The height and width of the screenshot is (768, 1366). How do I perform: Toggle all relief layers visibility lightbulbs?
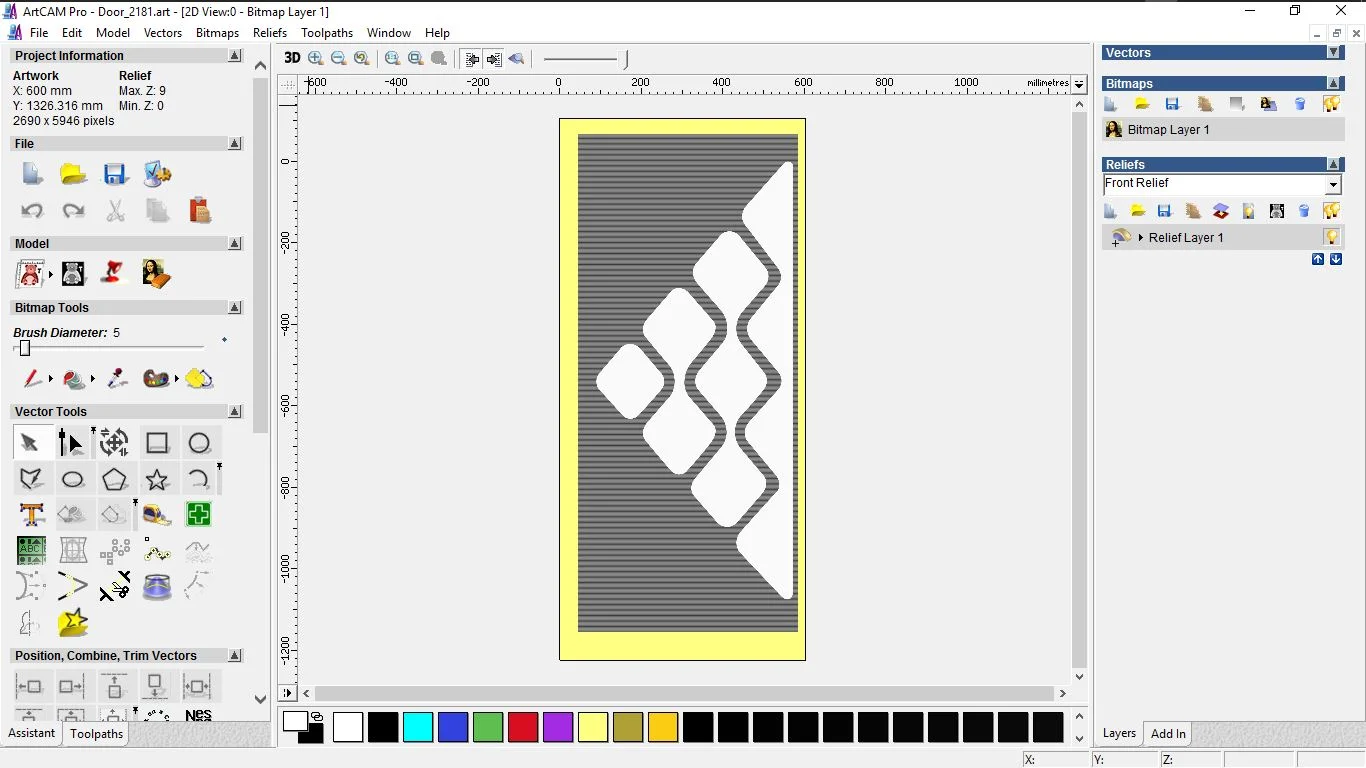[x=1331, y=211]
